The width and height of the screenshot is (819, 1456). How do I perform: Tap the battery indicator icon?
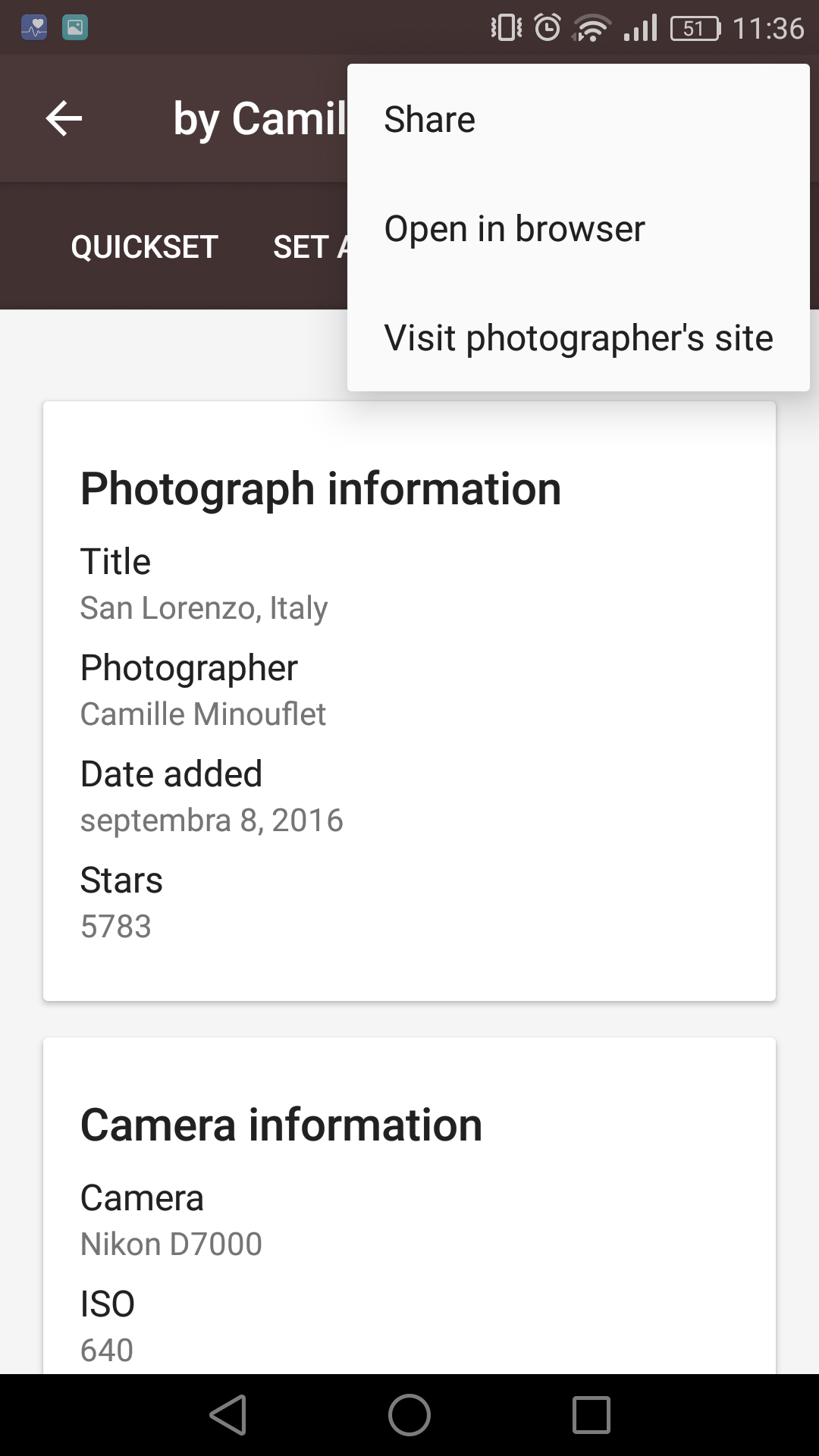click(x=695, y=29)
